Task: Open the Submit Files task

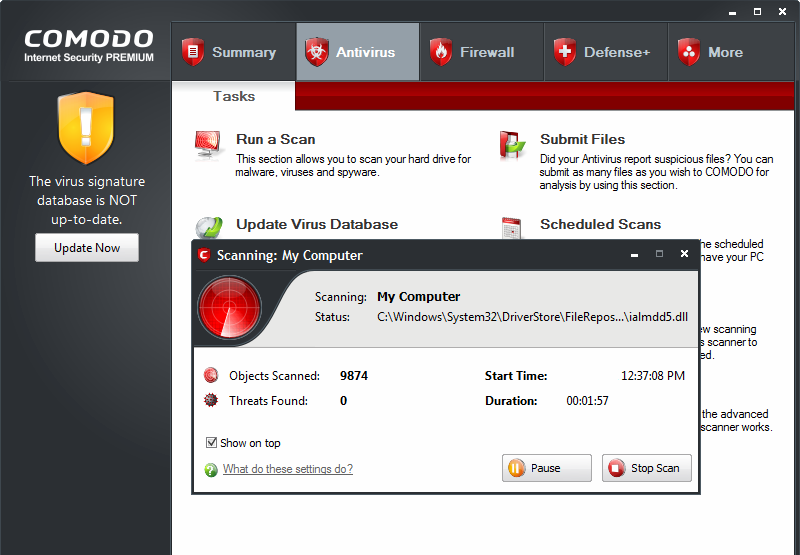Action: click(582, 139)
